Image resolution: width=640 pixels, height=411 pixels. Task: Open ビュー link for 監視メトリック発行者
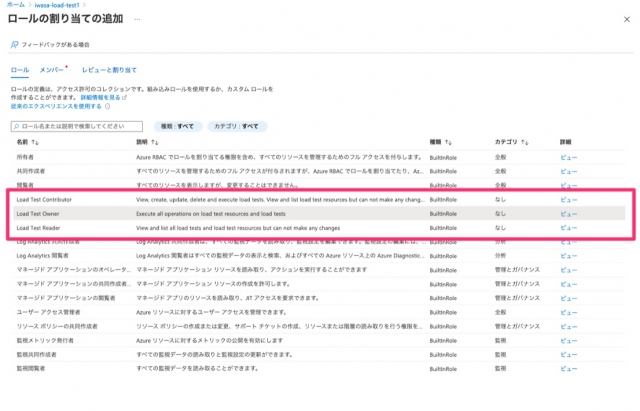click(569, 341)
